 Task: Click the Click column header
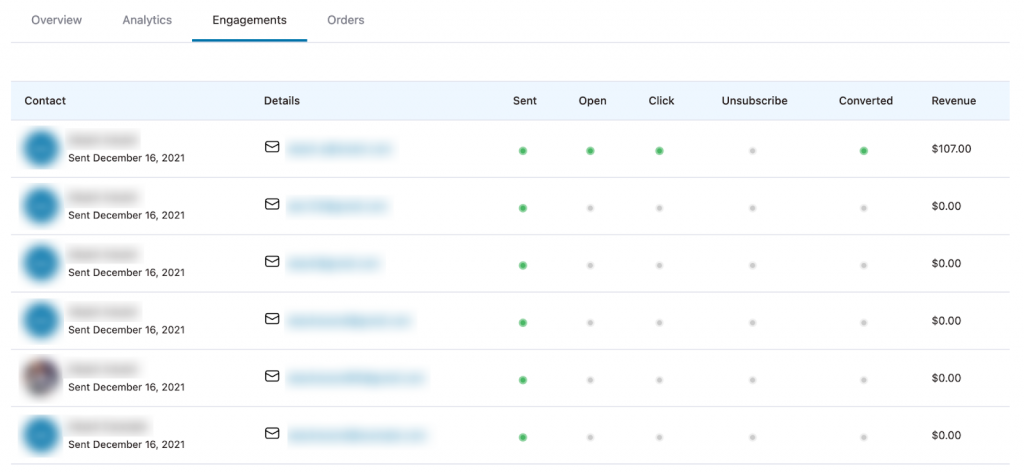coord(662,101)
